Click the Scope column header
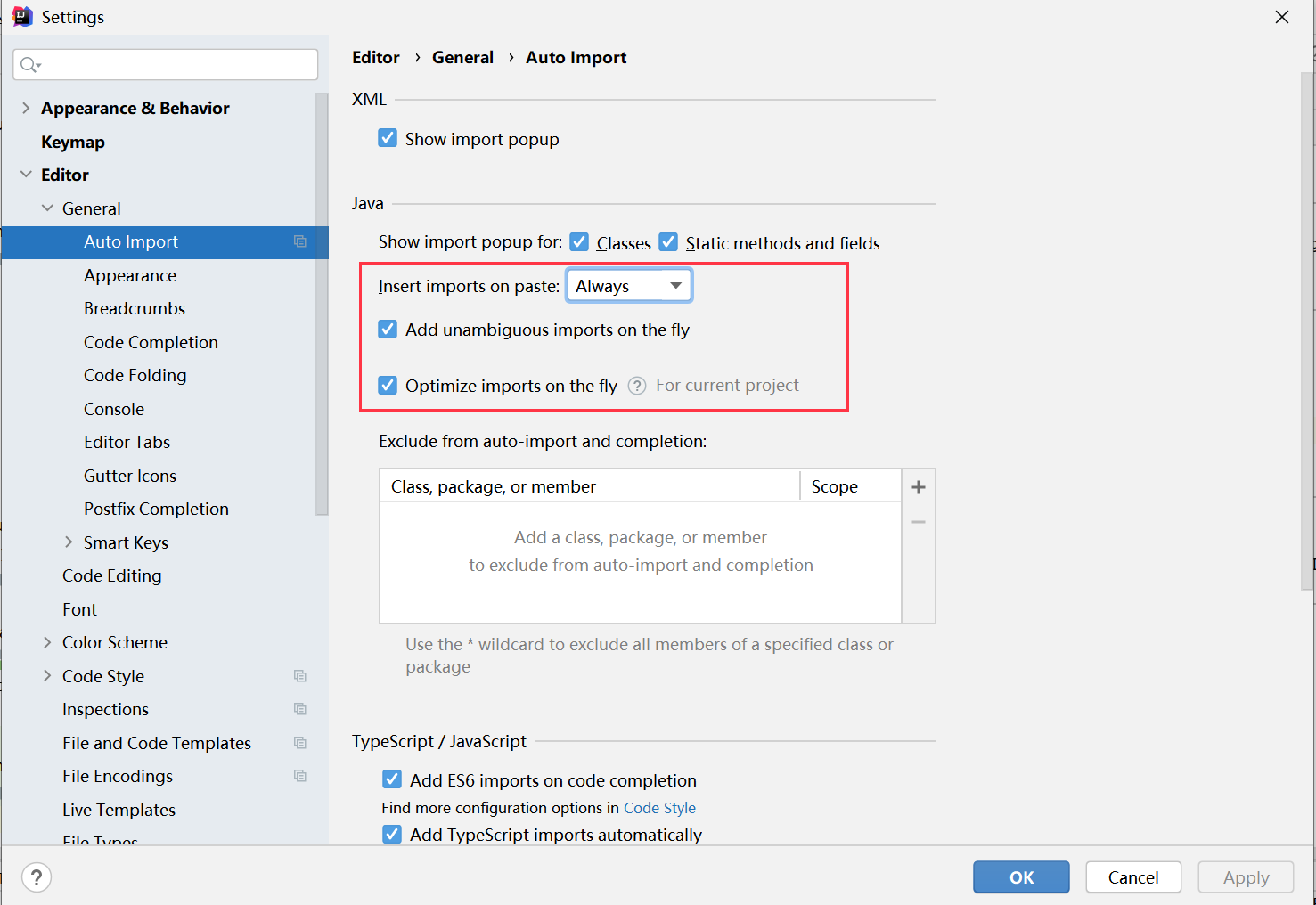1316x905 pixels. coord(850,486)
